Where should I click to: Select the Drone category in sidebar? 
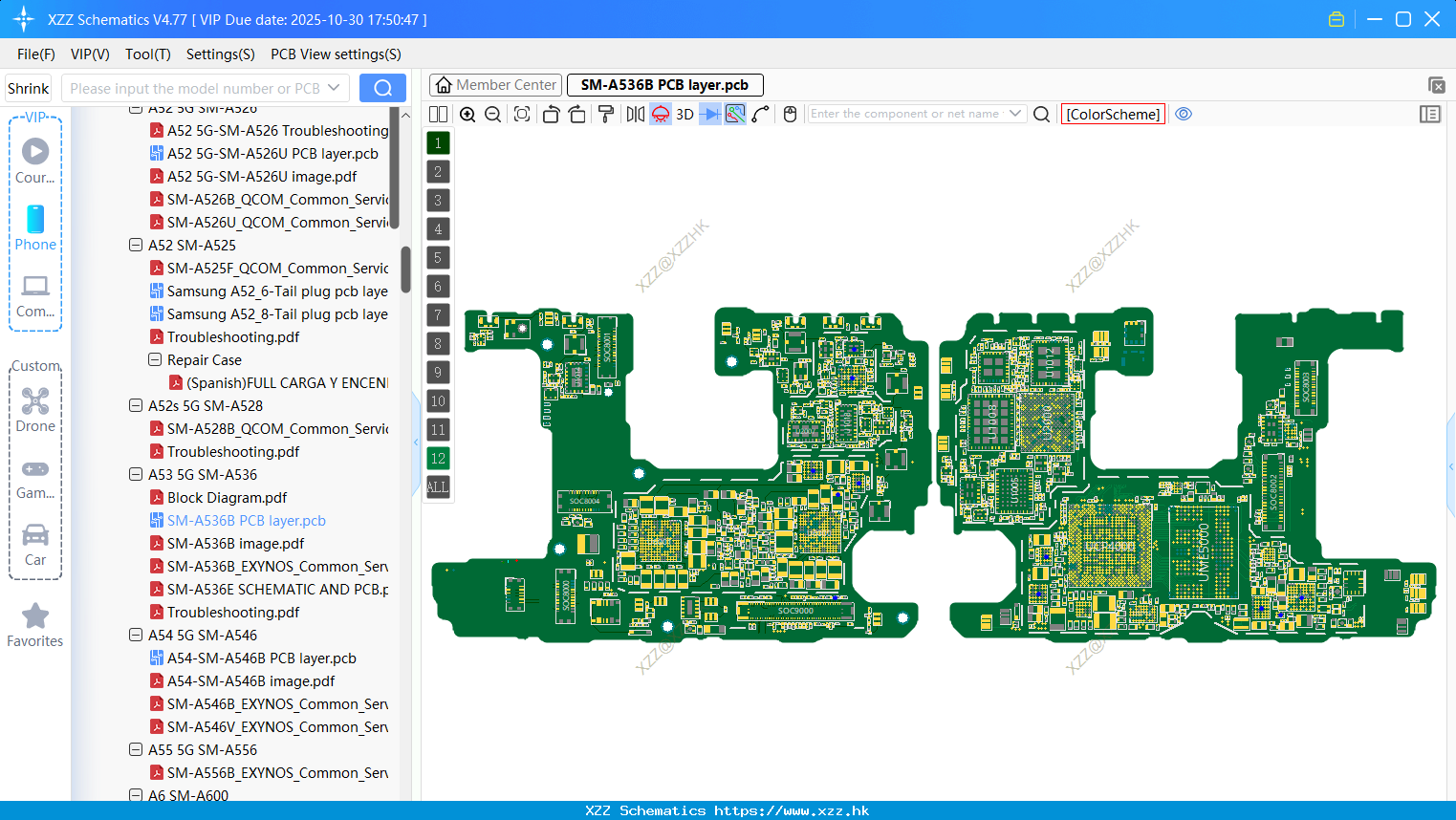pyautogui.click(x=35, y=410)
